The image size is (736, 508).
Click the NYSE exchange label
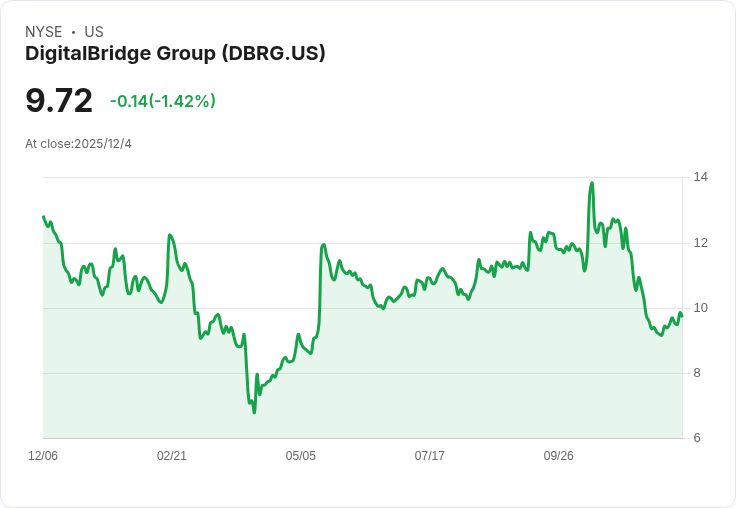[44, 32]
